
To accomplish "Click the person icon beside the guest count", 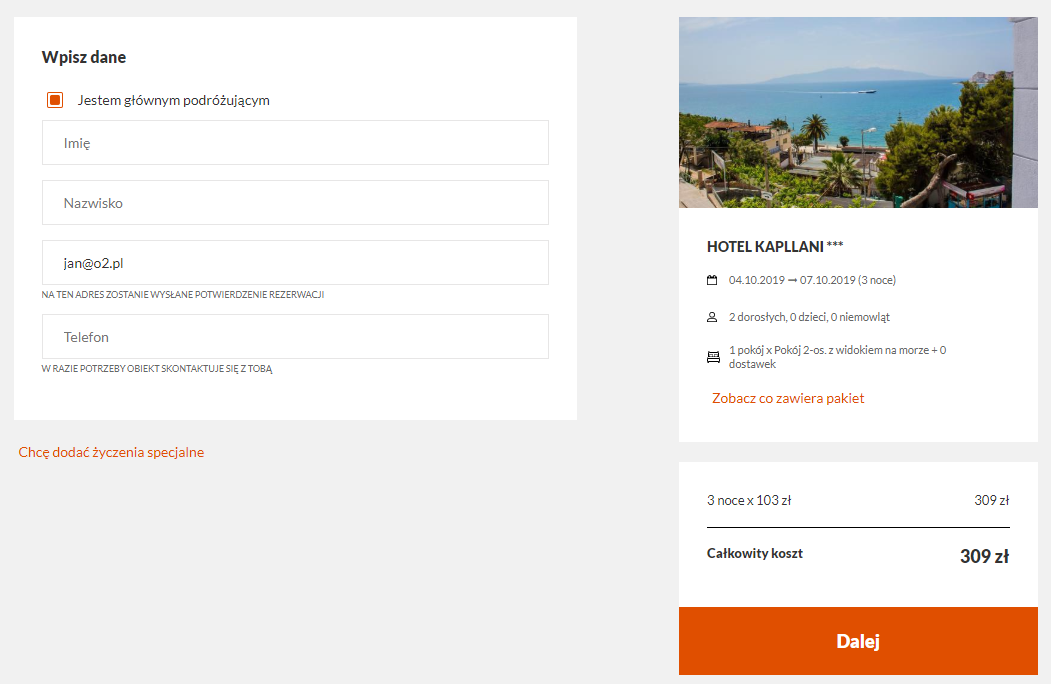I will [x=712, y=317].
